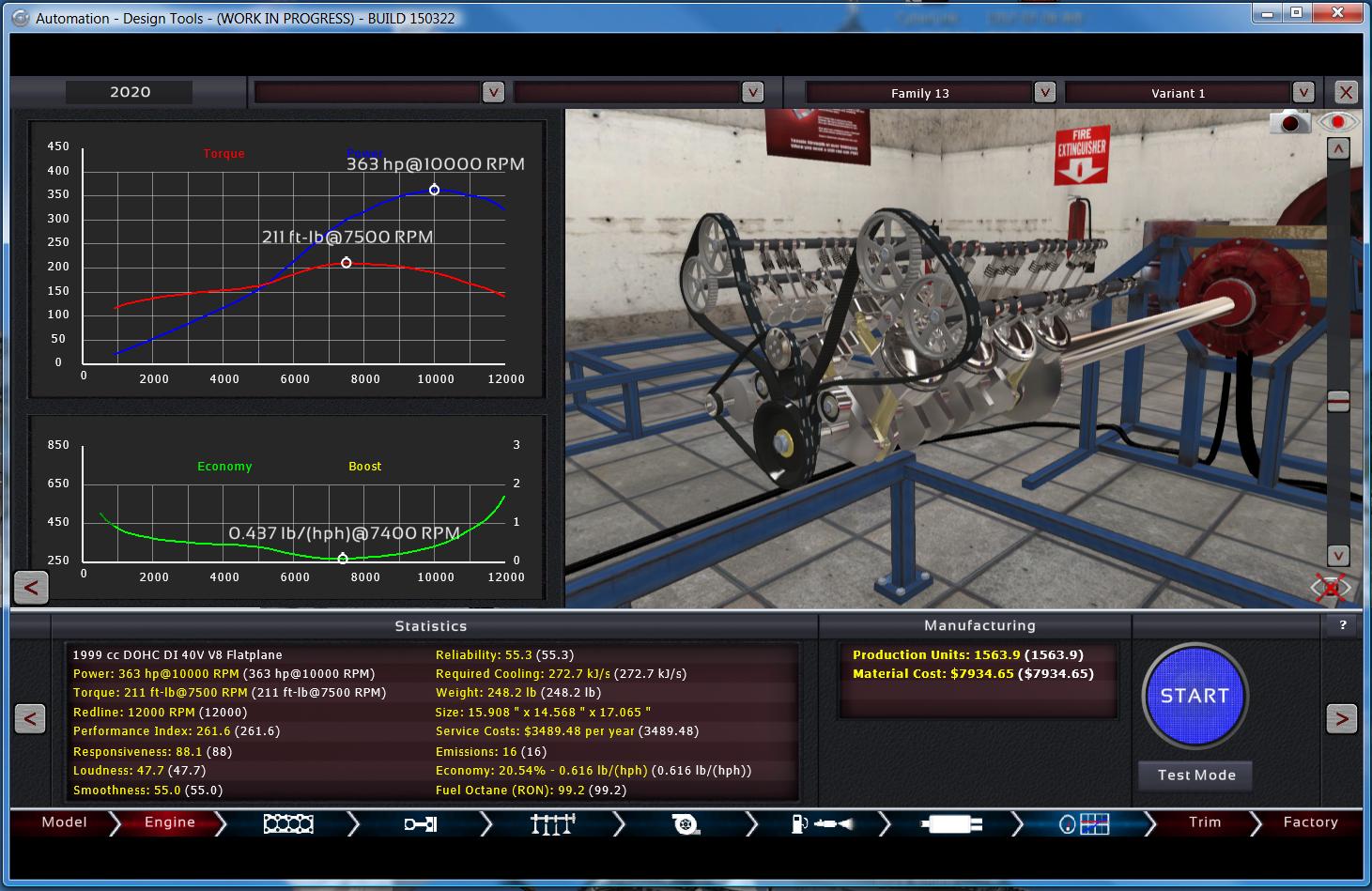Go to previous statistics page arrow
The height and width of the screenshot is (891, 1372).
tap(30, 719)
